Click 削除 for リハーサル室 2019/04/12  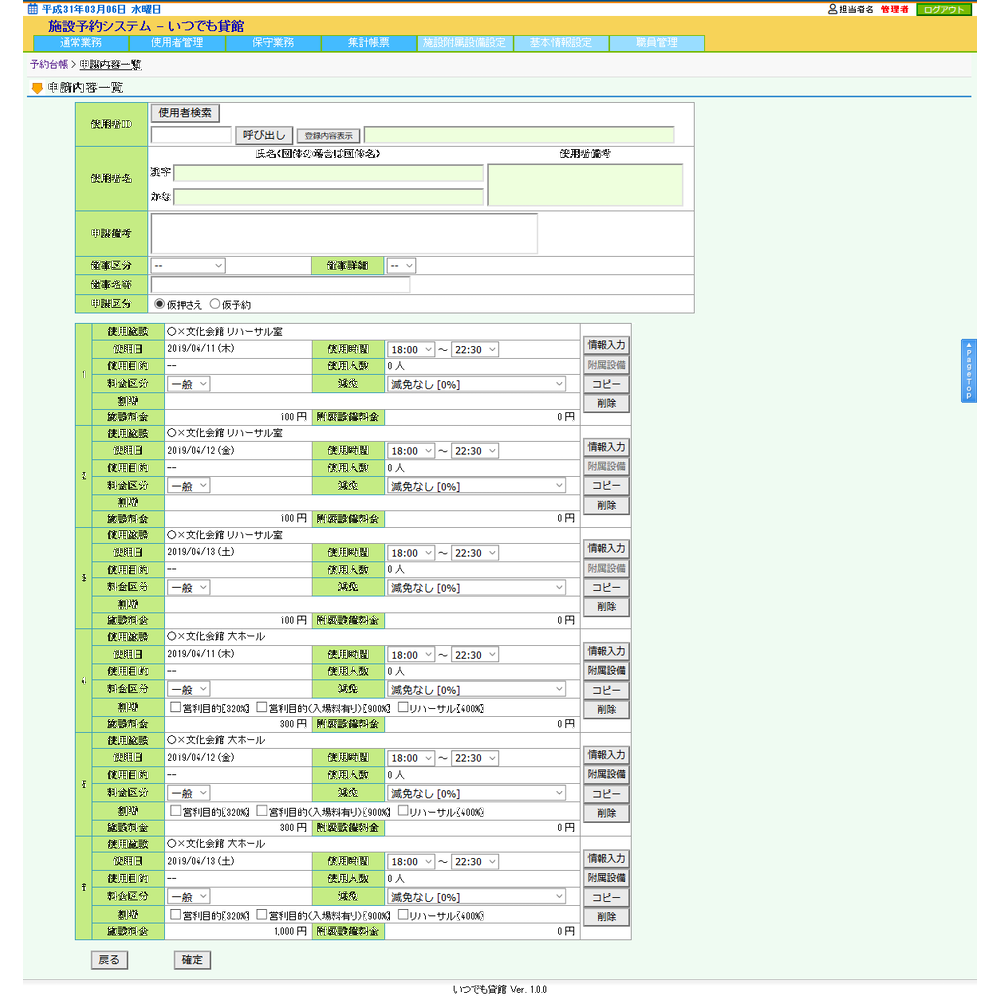click(606, 505)
